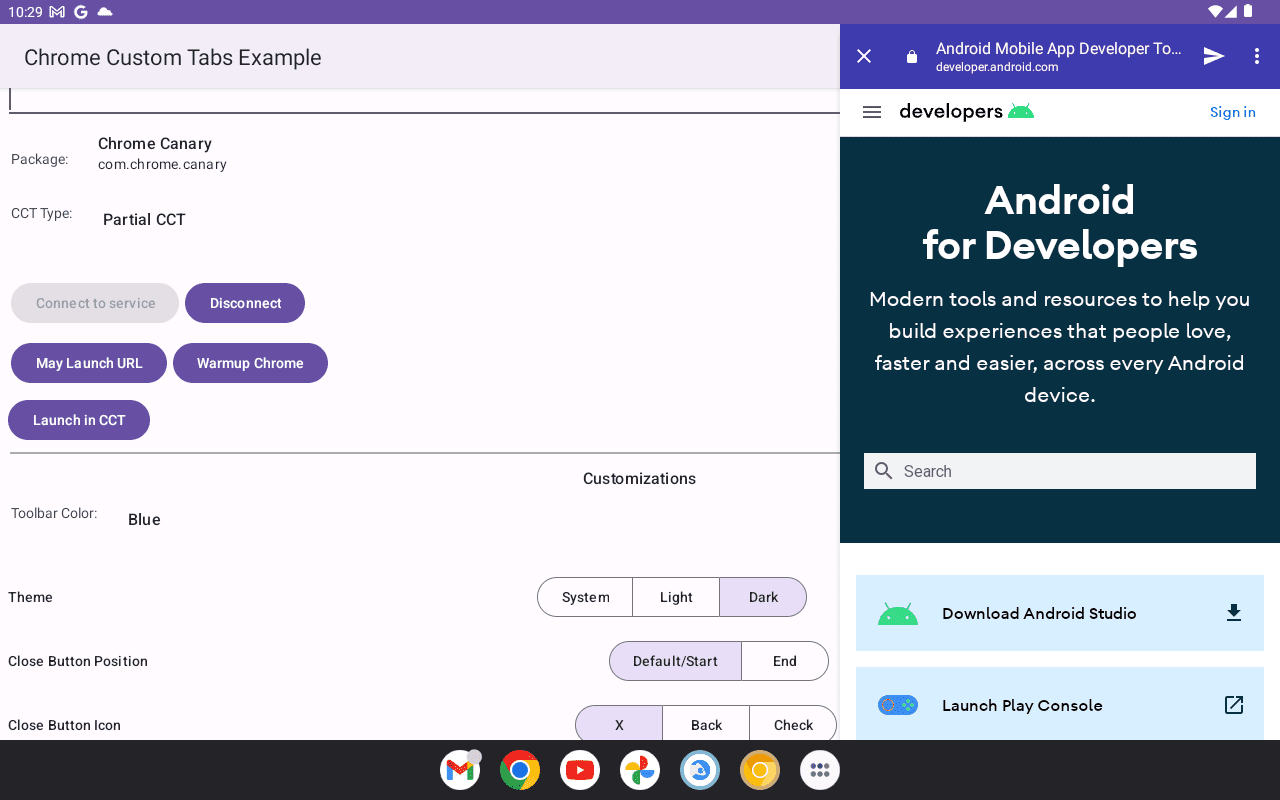The width and height of the screenshot is (1280, 800).
Task: Open the Toolbar Color selector showing Blue
Action: click(143, 519)
